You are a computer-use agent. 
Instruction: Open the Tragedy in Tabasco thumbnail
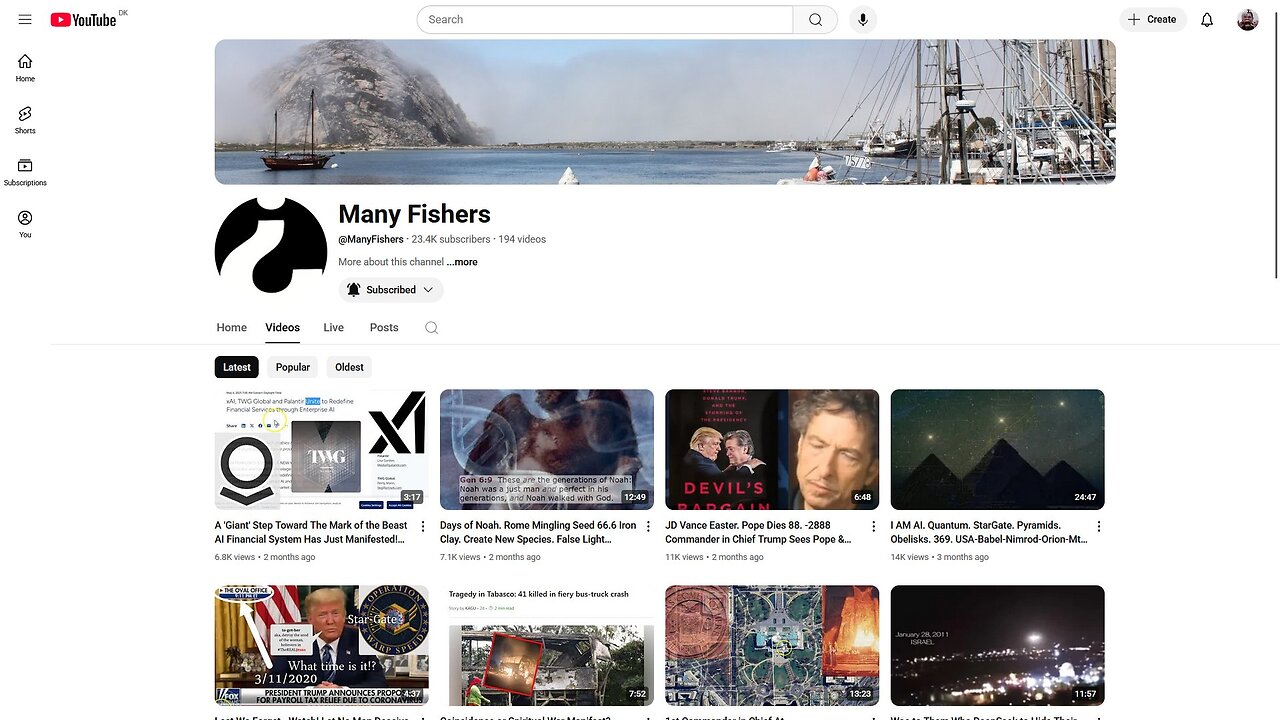[x=547, y=645]
